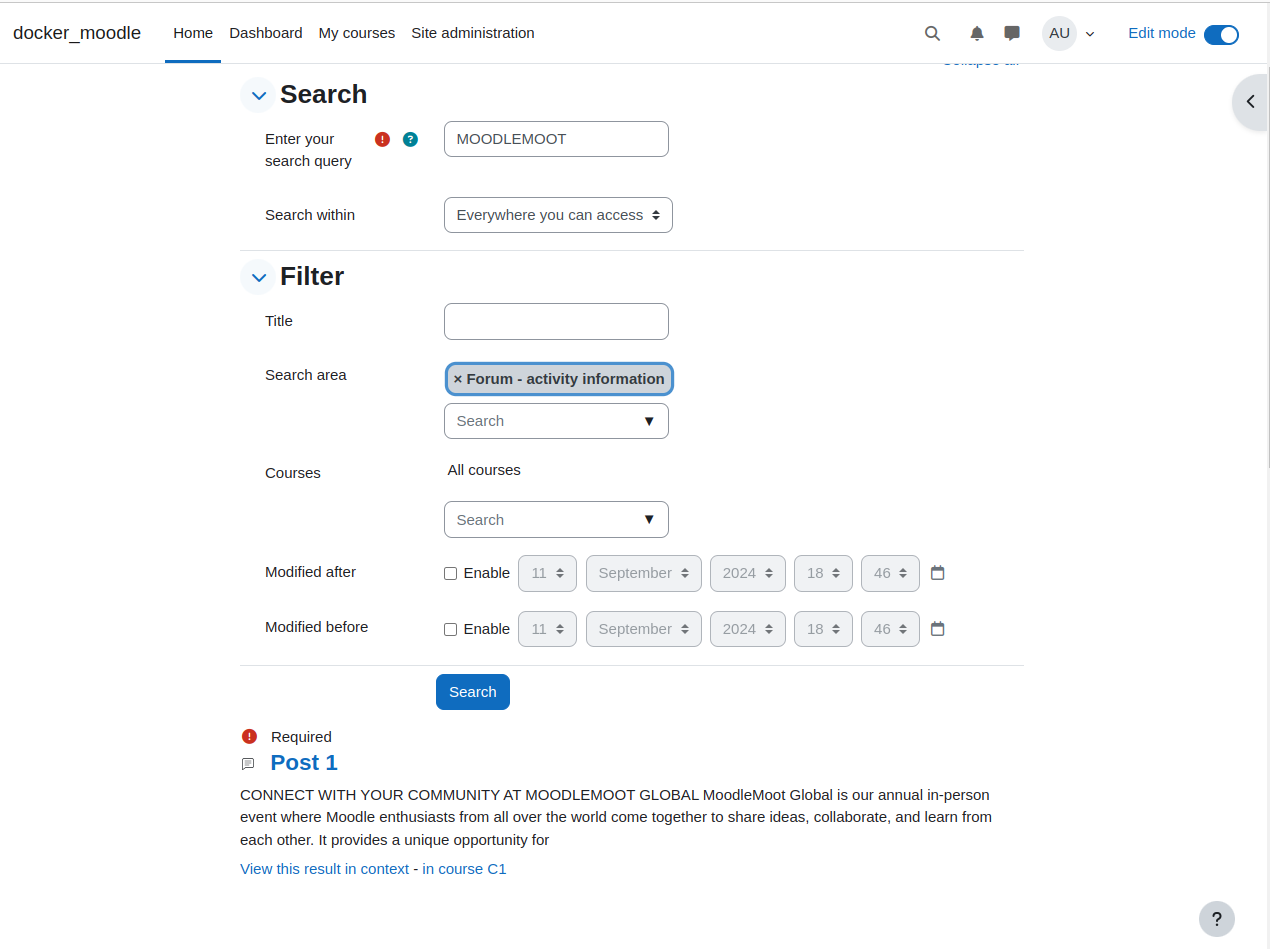Viewport: 1270px width, 949px height.
Task: Expand user menu chevron beside AU
Action: pos(1090,34)
